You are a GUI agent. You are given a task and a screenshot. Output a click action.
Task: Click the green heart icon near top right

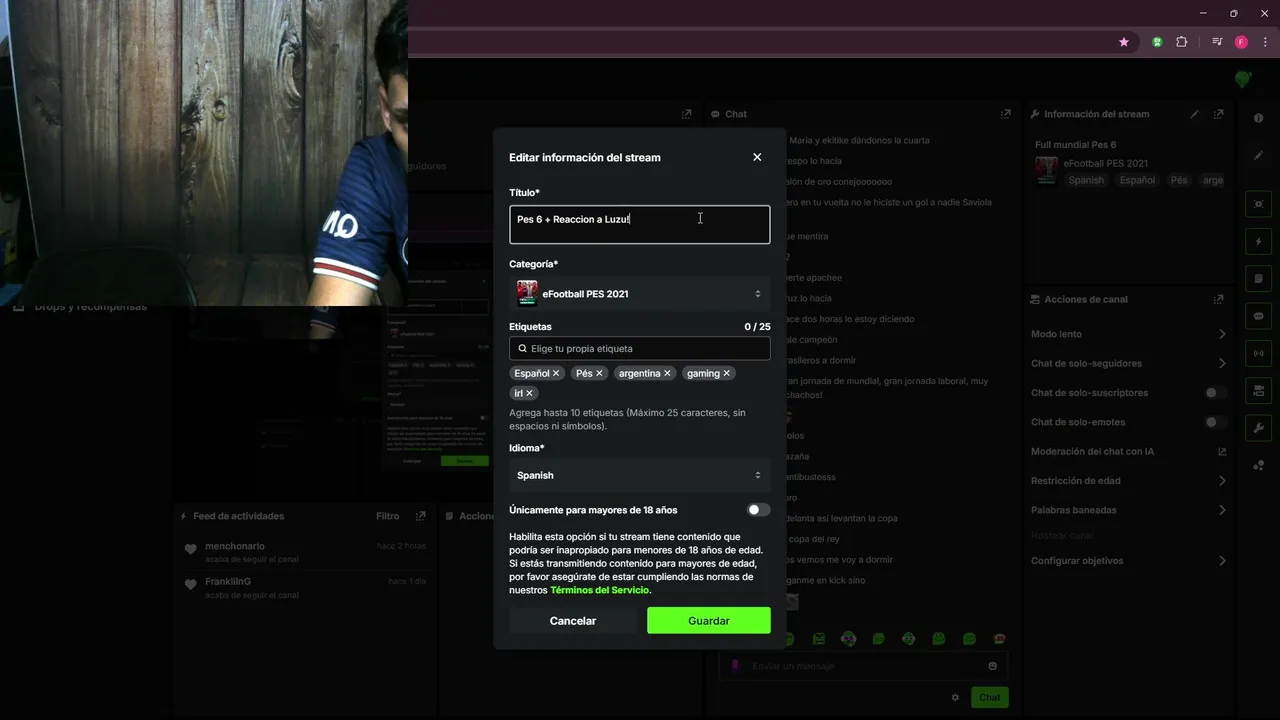point(1242,79)
